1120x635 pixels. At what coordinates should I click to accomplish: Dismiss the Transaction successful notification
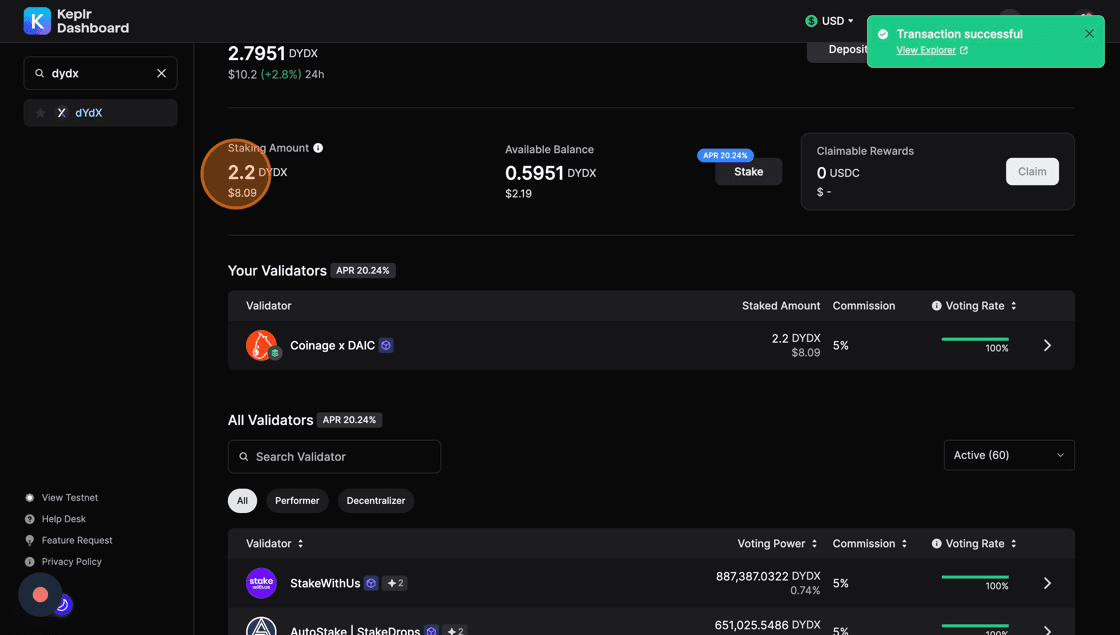(1089, 34)
